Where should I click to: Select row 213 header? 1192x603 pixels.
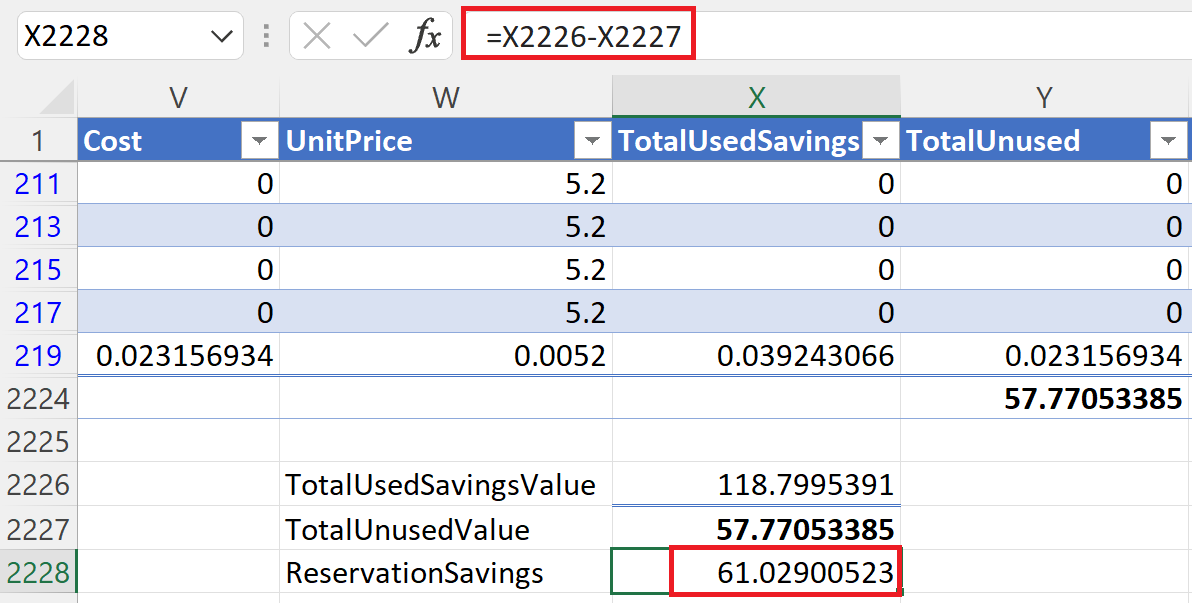[x=38, y=227]
